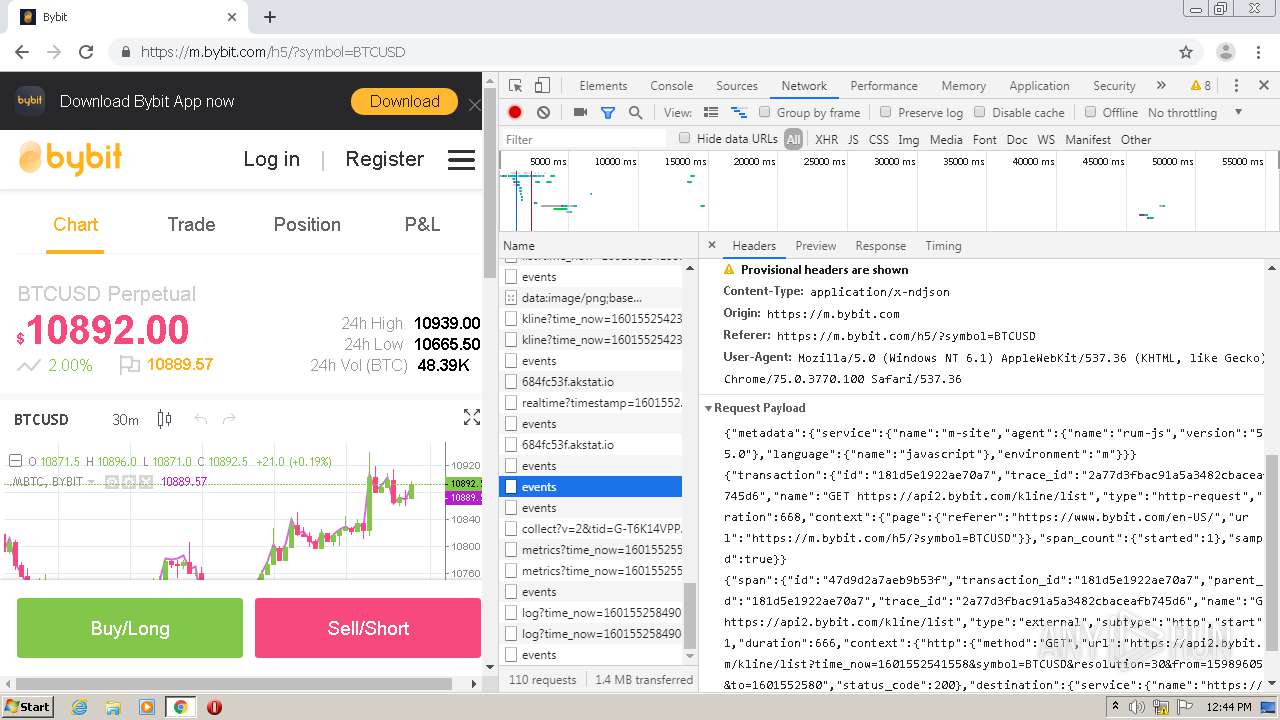This screenshot has width=1280, height=720.
Task: Click the capture screenshots camera icon
Action: coord(580,113)
